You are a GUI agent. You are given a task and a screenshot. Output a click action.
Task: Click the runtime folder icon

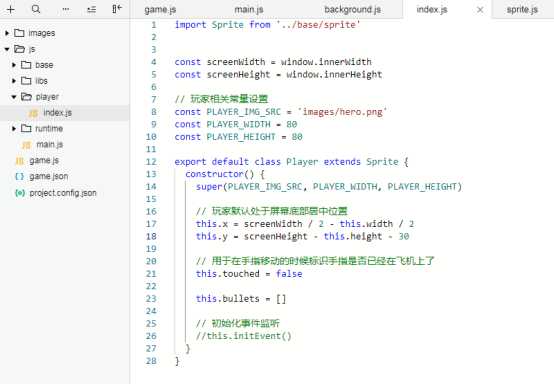coord(26,128)
